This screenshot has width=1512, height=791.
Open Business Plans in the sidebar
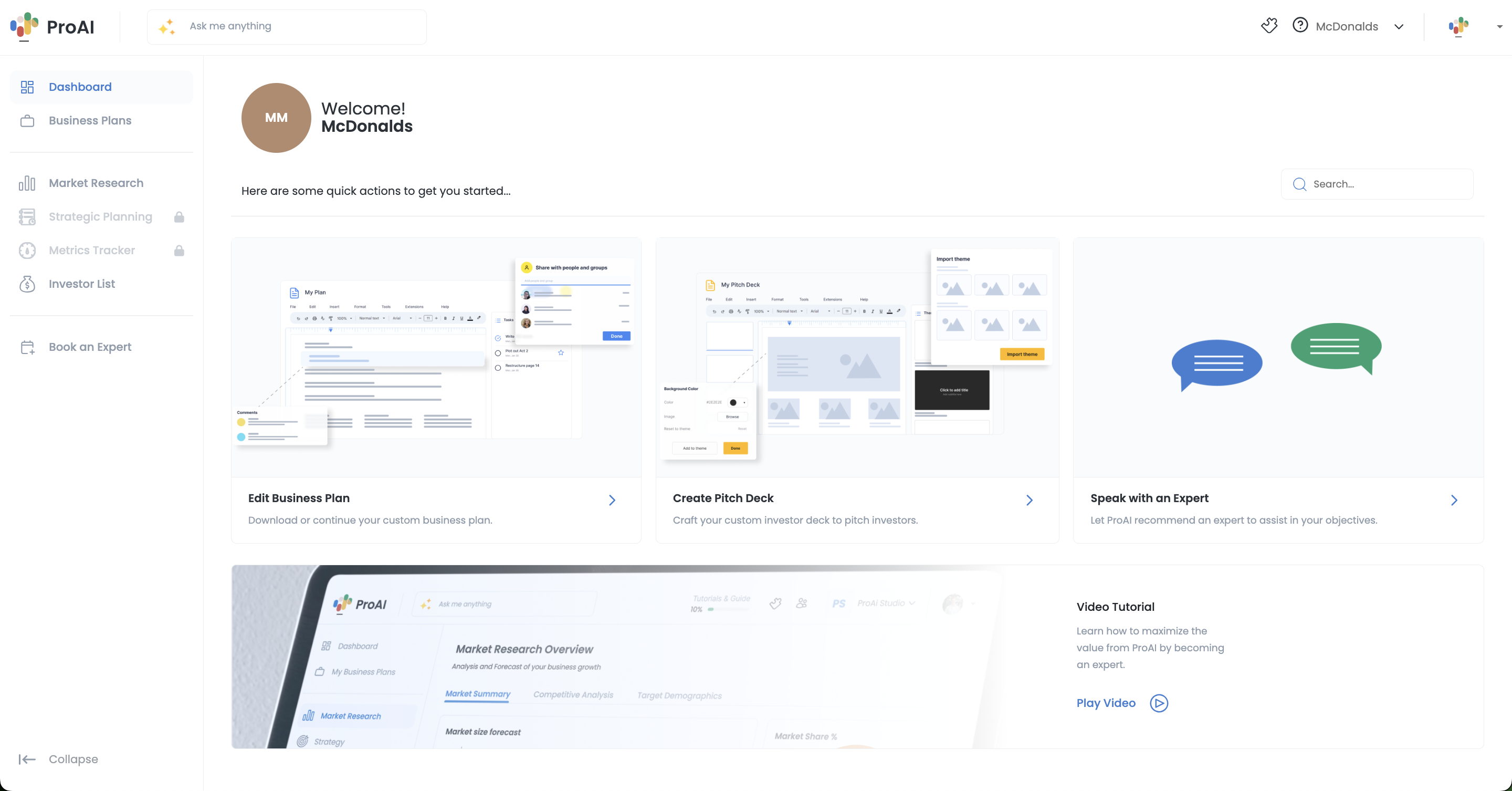90,120
